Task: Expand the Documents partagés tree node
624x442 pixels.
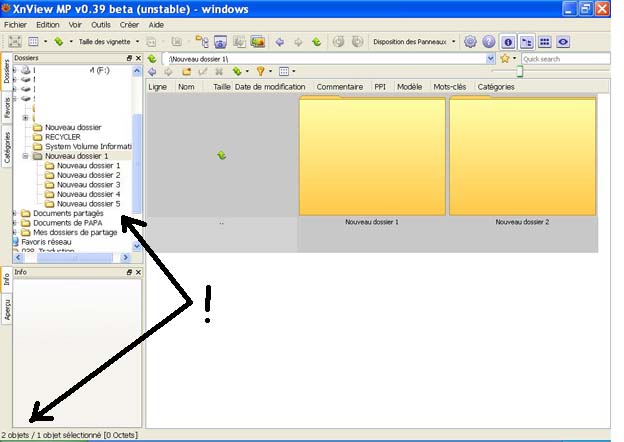Action: click(14, 213)
